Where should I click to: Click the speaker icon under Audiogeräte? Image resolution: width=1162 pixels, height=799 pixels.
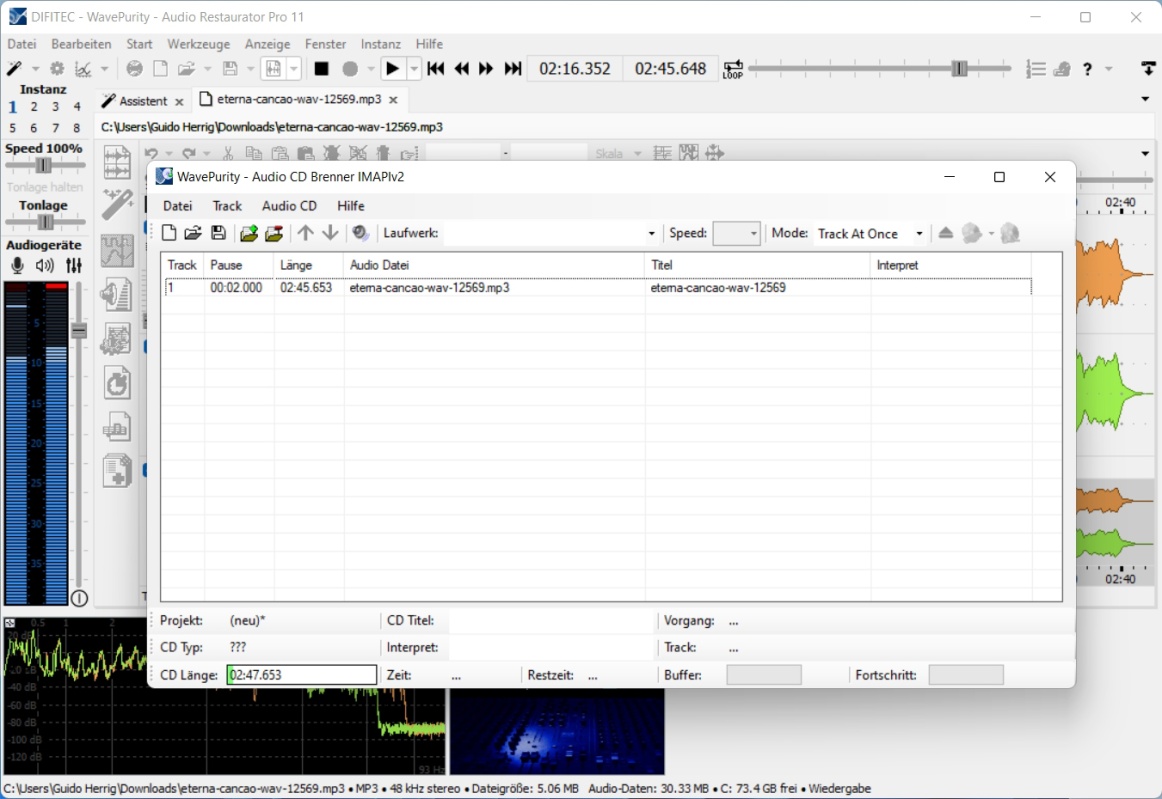point(44,265)
